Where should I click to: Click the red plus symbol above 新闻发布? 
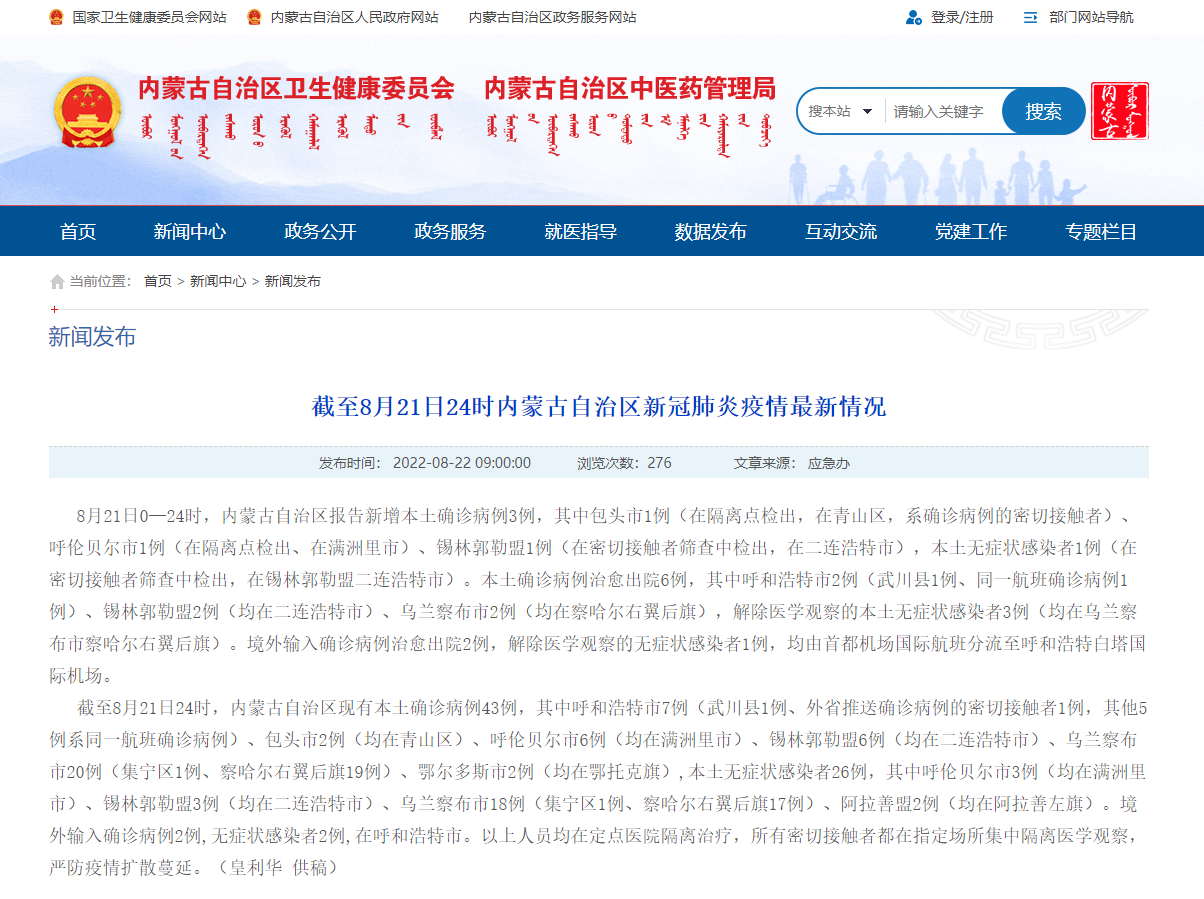coord(54,311)
